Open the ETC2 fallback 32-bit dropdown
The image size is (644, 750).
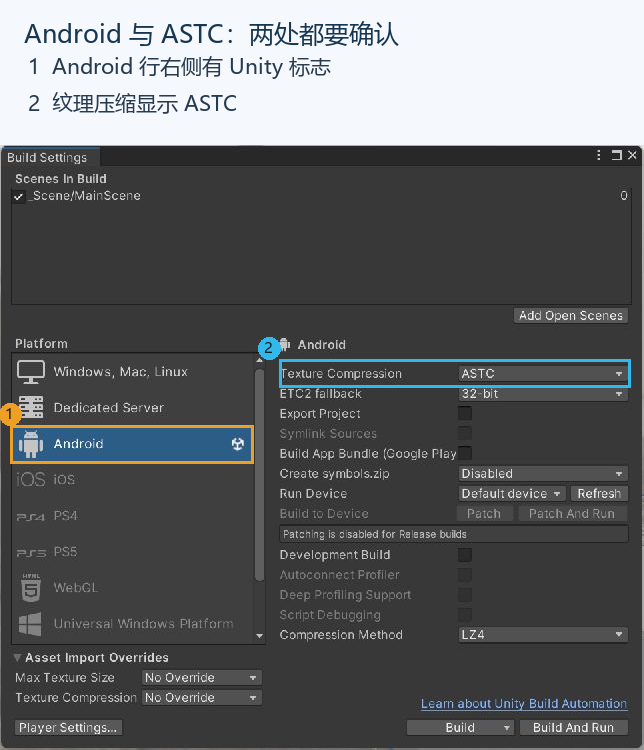(543, 394)
